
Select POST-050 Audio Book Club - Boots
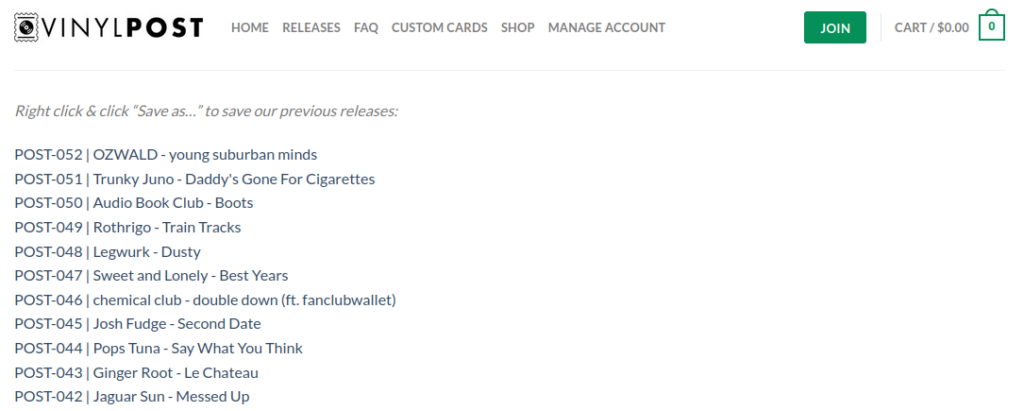pos(134,203)
